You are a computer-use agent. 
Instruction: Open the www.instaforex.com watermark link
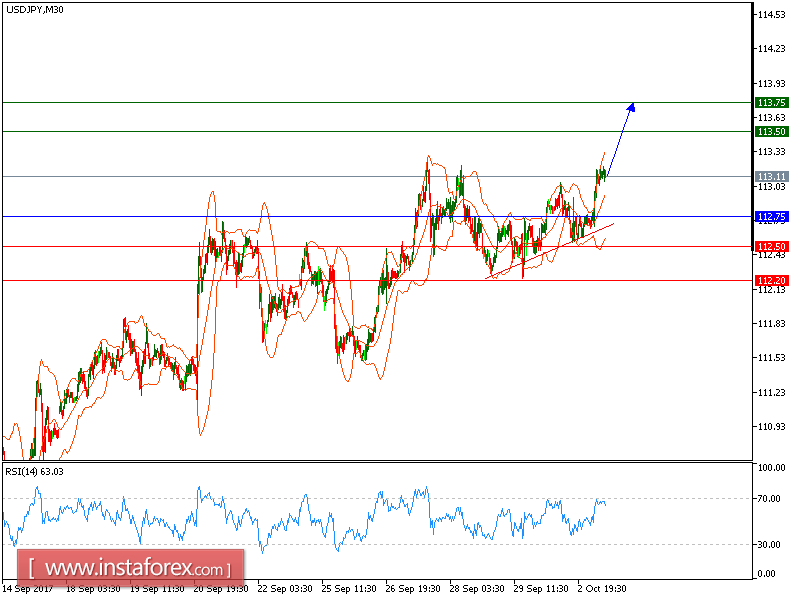pos(128,570)
